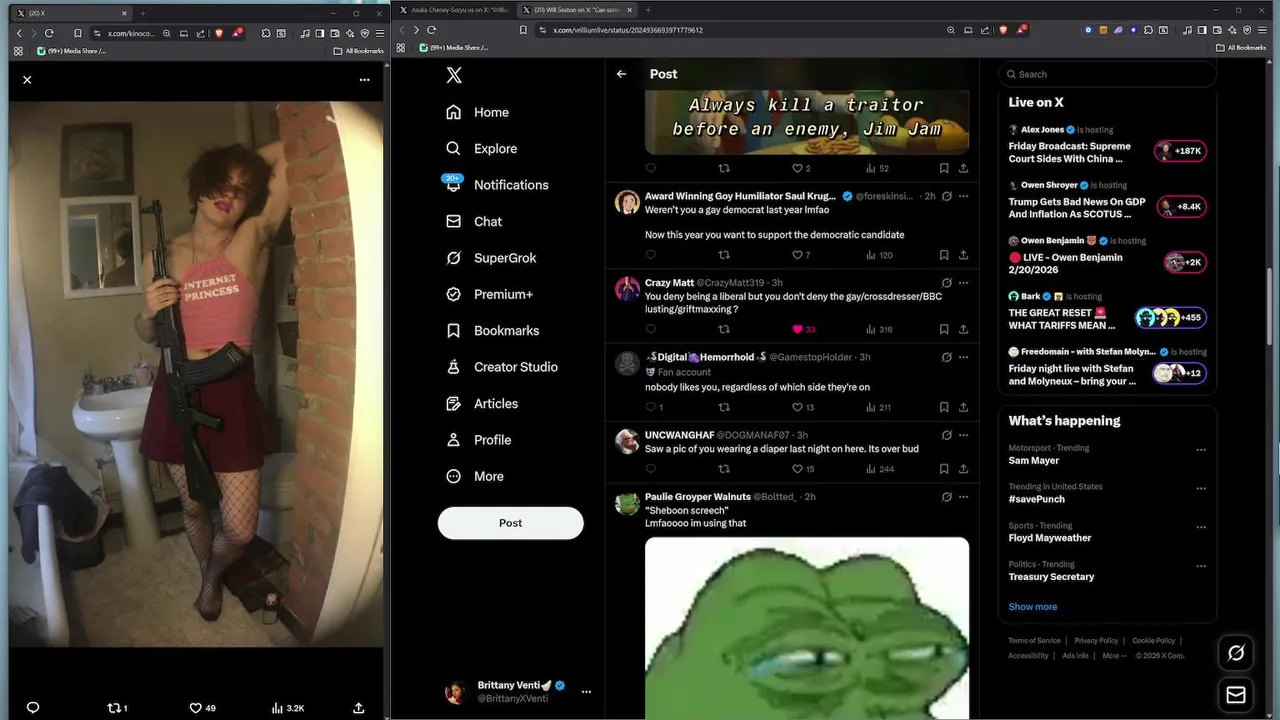Like the Digital Hemorrhoid reply
The image size is (1280, 720).
[802, 407]
